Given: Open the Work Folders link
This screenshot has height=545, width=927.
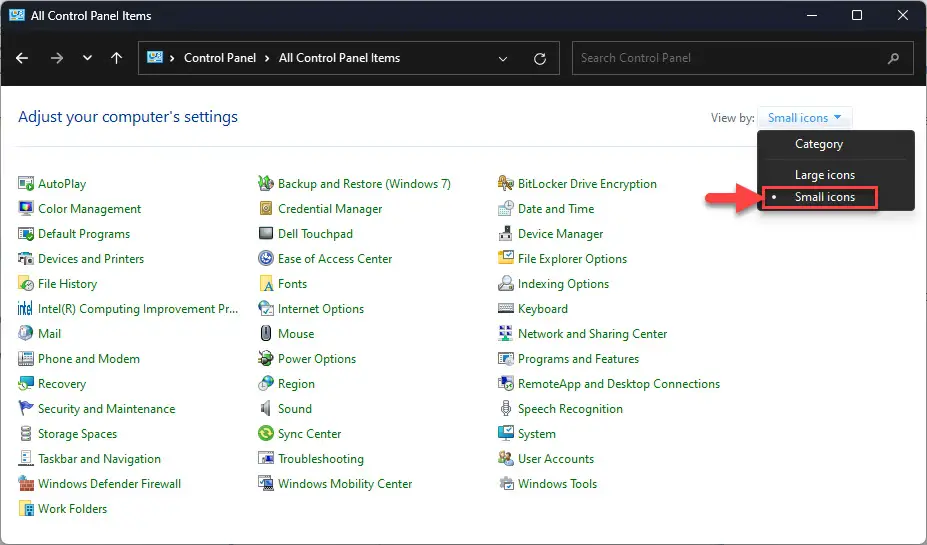Looking at the screenshot, I should click(x=73, y=509).
